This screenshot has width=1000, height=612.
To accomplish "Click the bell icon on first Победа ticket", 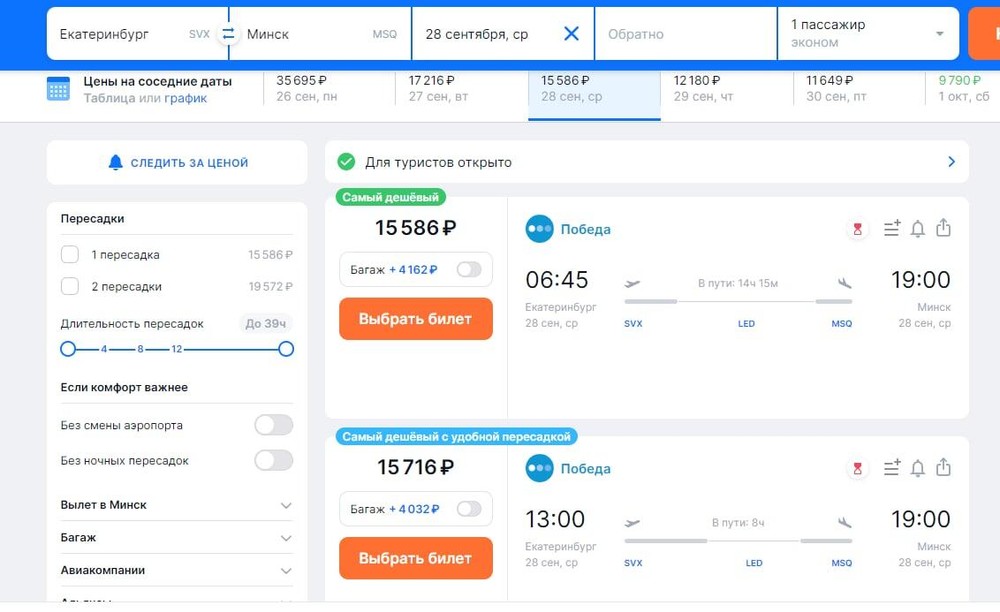I will pos(917,229).
